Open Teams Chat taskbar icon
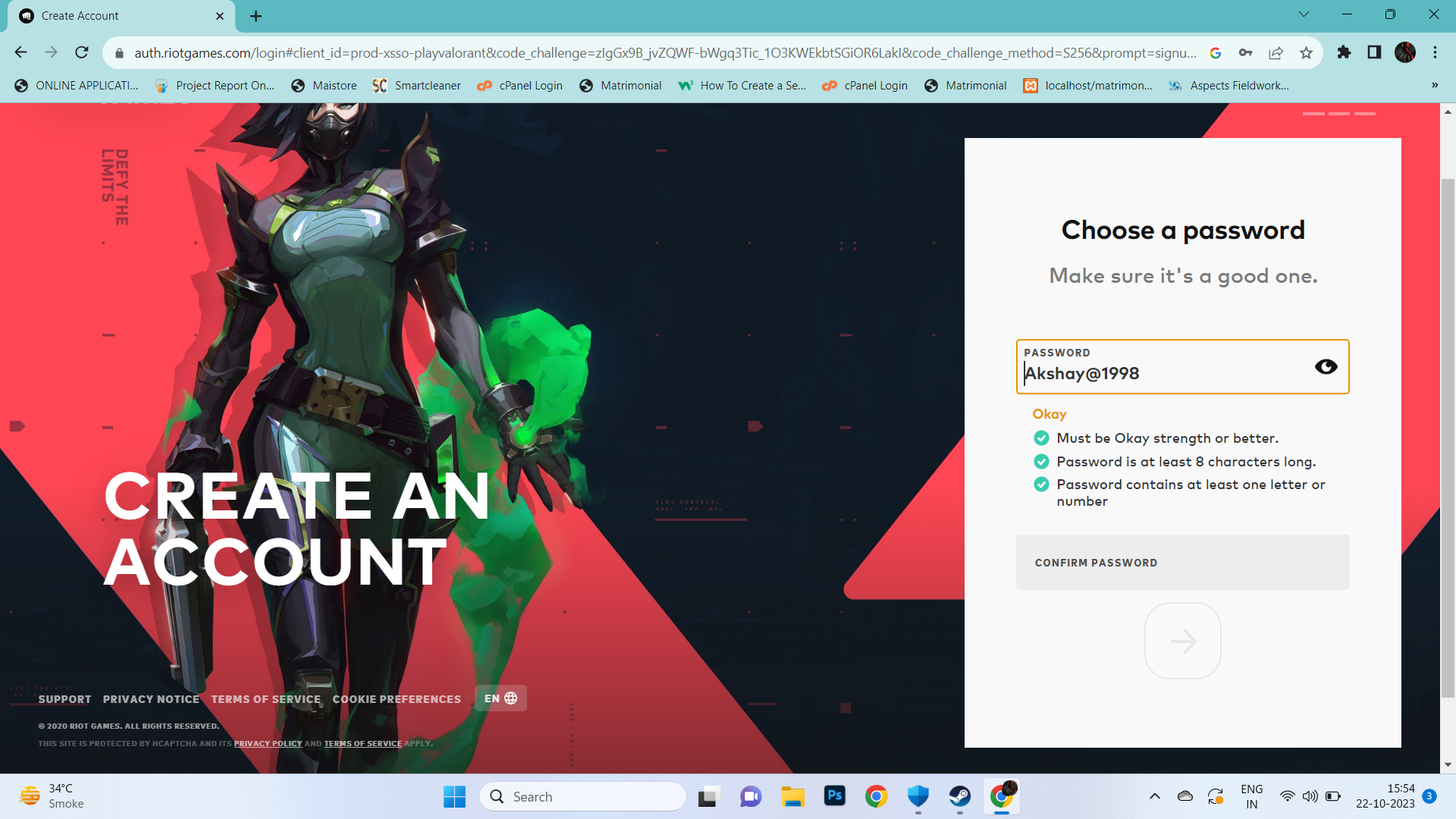This screenshot has width=1456, height=819. tap(751, 797)
